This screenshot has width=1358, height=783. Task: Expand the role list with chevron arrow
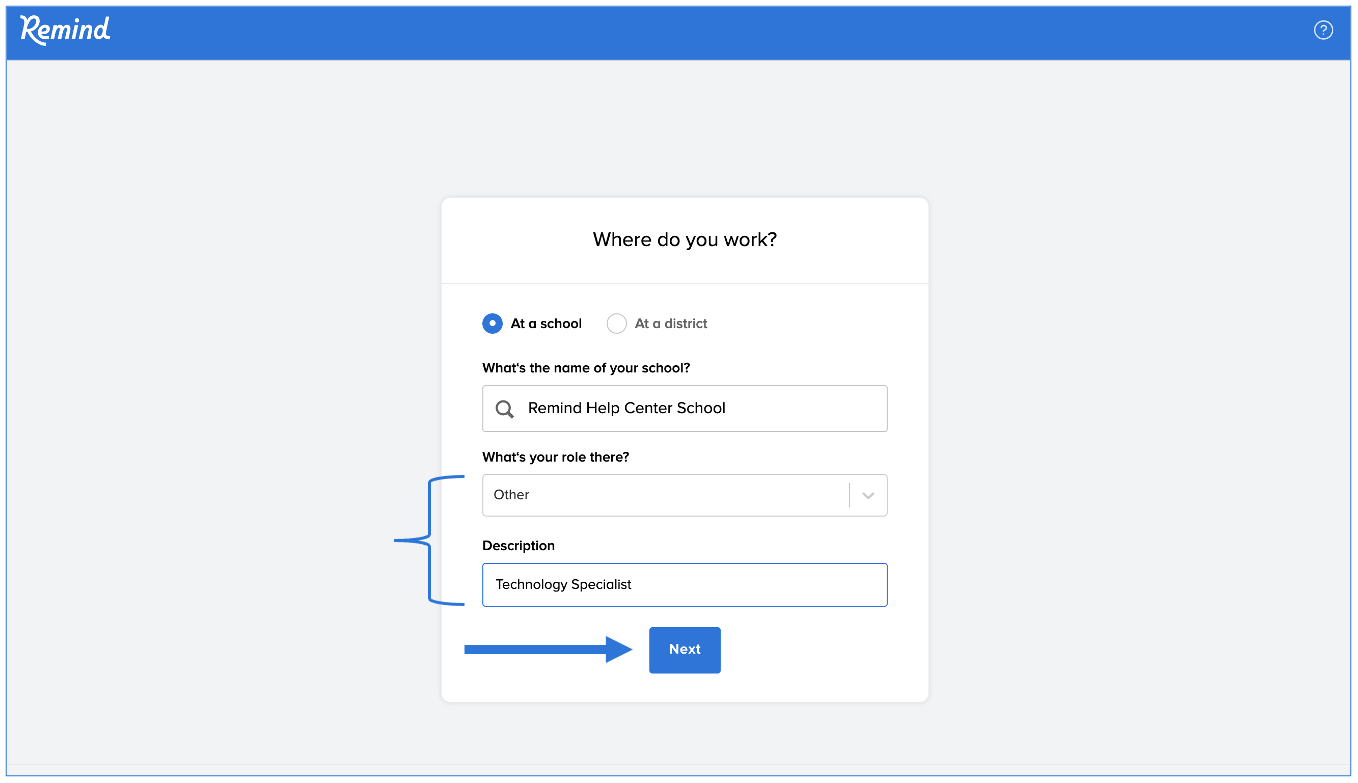pos(868,495)
